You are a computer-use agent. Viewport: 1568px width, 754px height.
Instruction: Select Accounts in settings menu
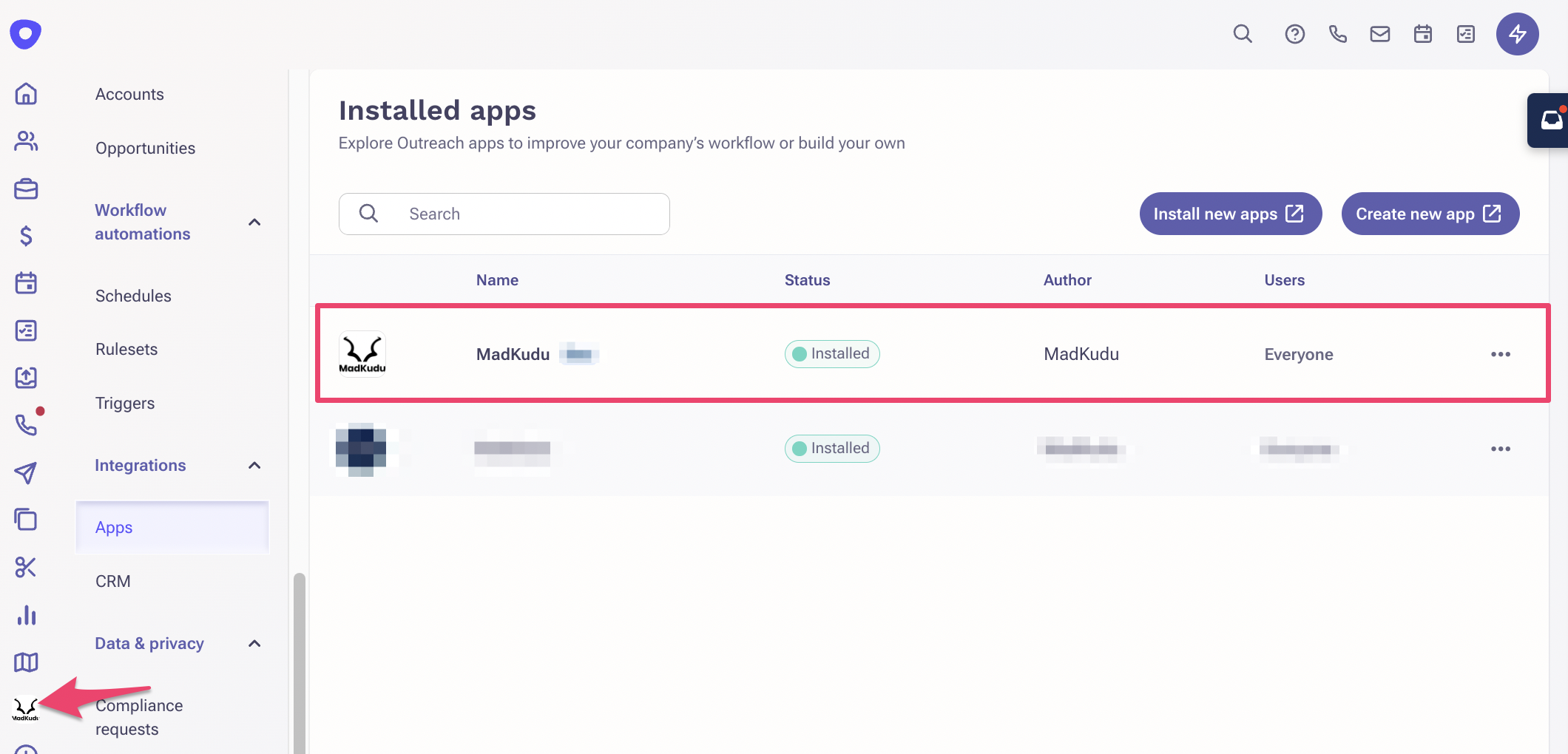129,94
